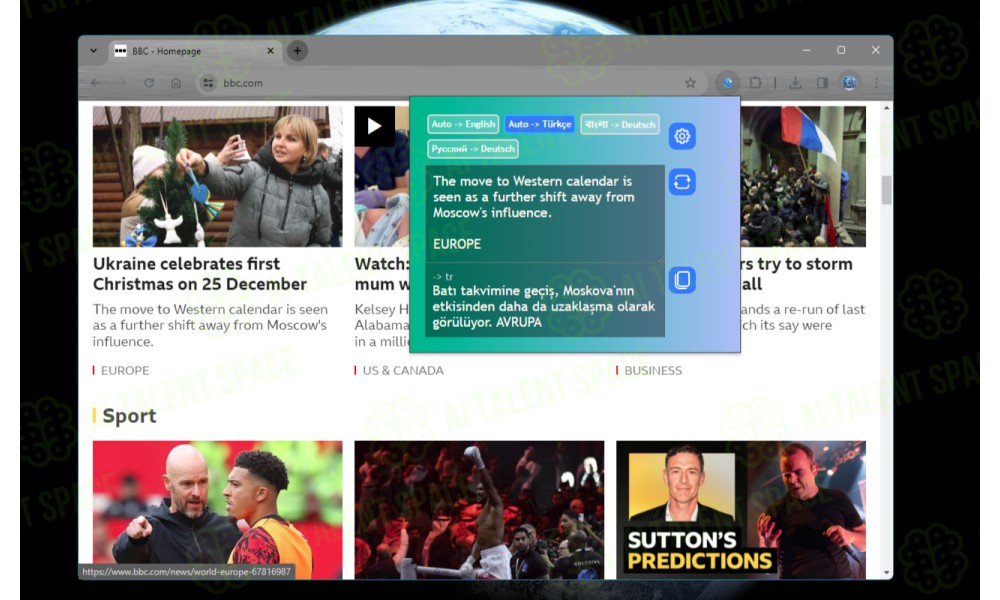Click the scrollbar up arrow
The height and width of the screenshot is (600, 1000).
886,108
